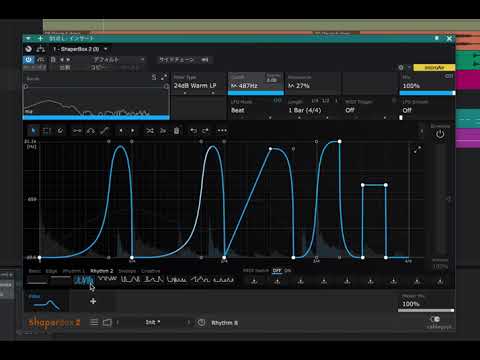Expand the band display view
Viewport: 480px width, 360px height.
click(164, 78)
